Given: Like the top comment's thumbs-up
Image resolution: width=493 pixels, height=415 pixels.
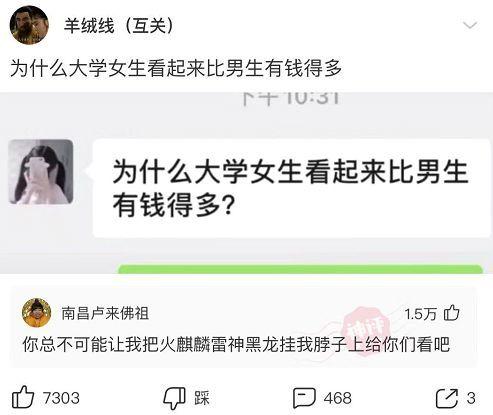Looking at the screenshot, I should (x=452, y=313).
